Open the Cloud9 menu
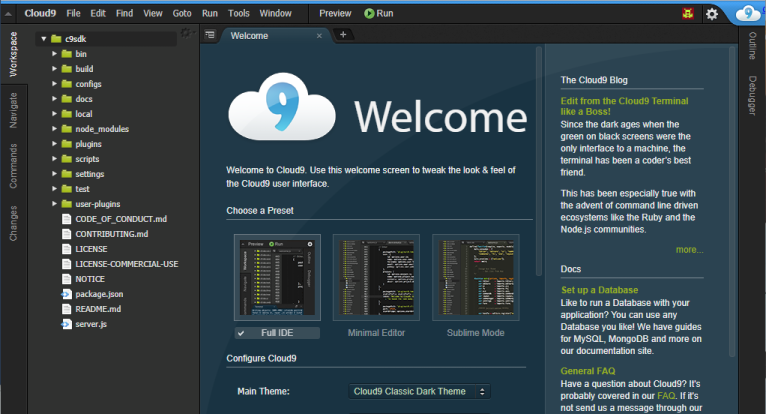This screenshot has height=414, width=766. (x=40, y=14)
